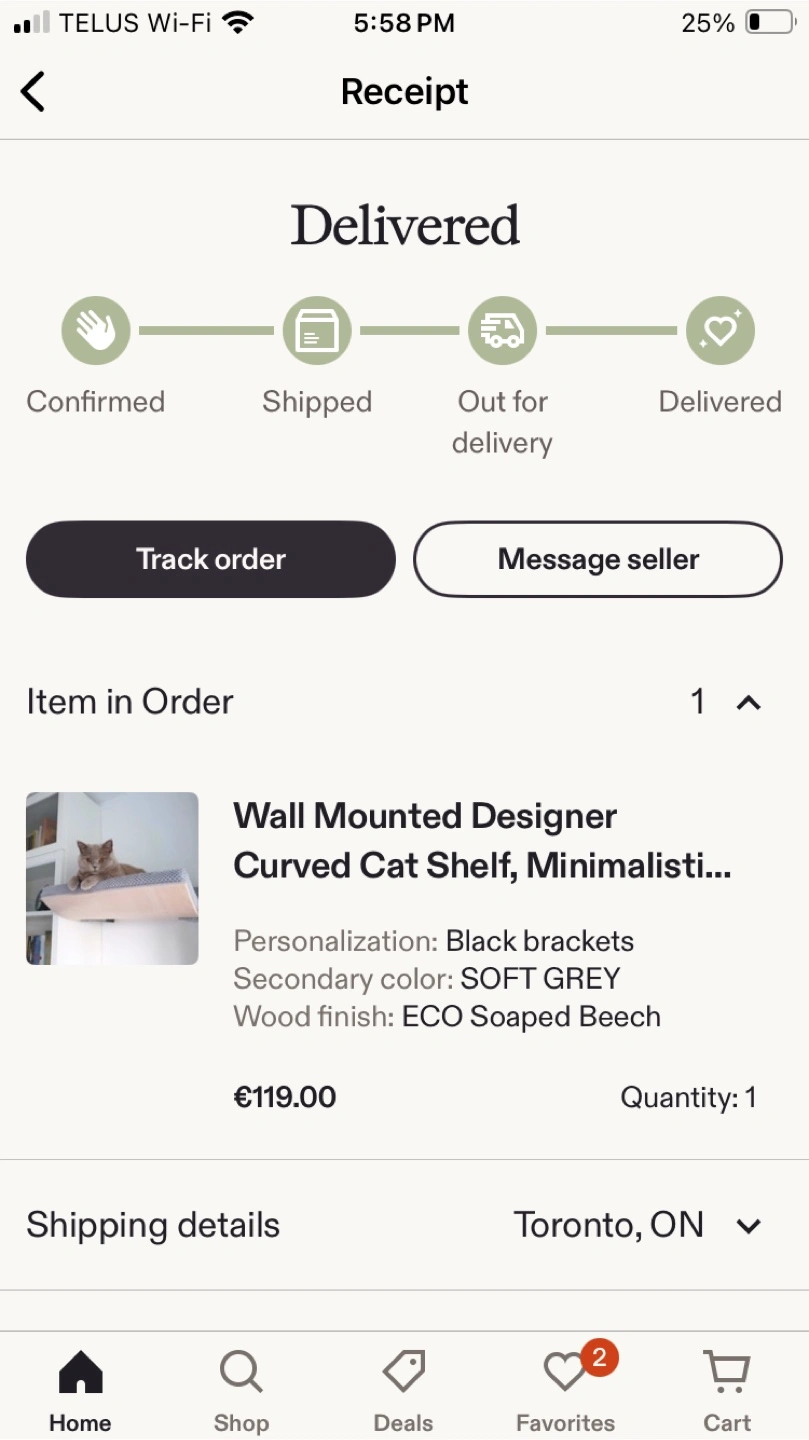Tap the Delivered heart icon

[x=720, y=331]
